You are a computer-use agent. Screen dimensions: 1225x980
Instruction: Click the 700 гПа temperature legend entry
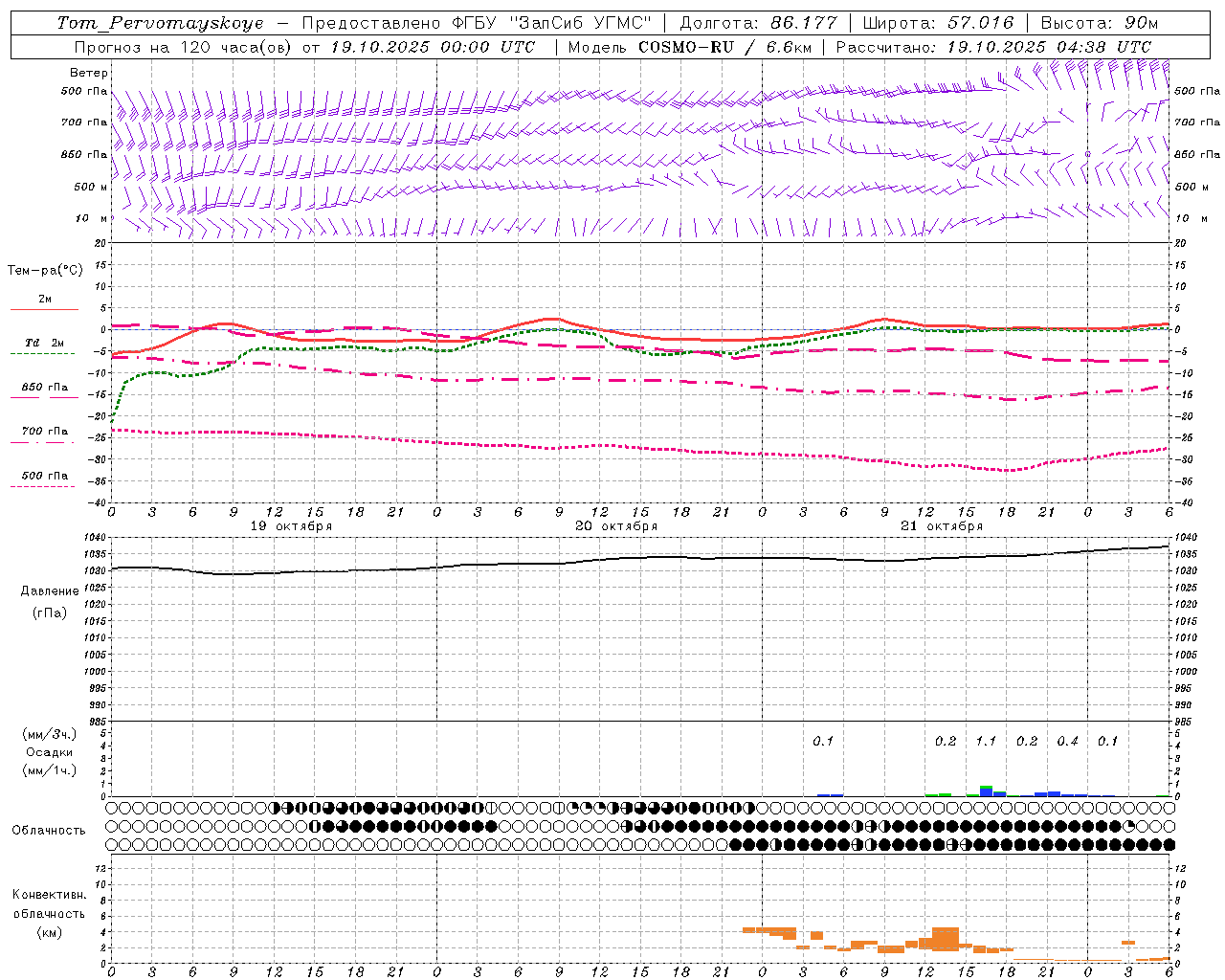[45, 432]
